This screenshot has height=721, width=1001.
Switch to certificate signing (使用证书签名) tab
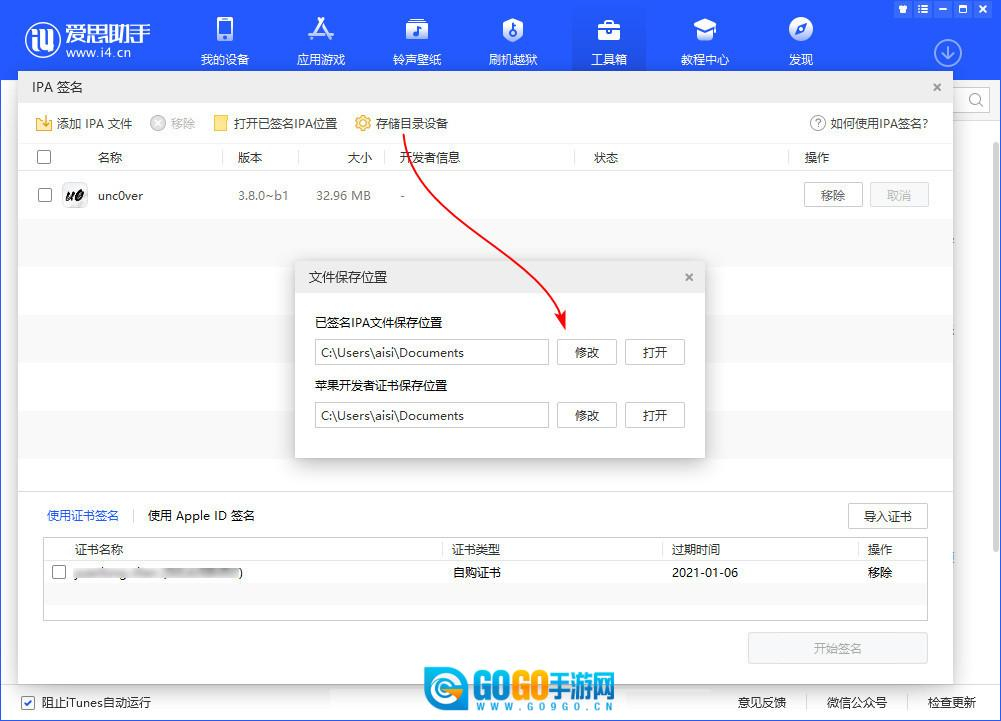pos(83,516)
